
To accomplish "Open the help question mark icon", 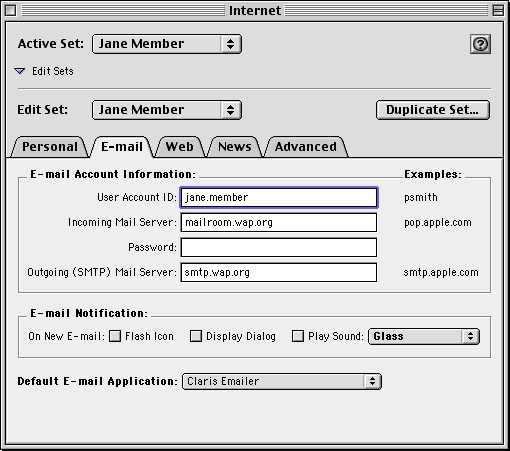I will [480, 44].
